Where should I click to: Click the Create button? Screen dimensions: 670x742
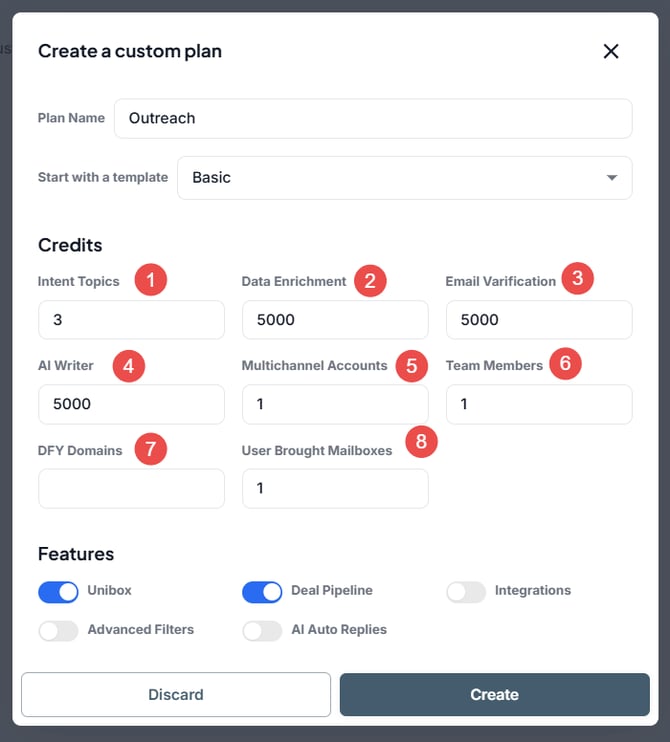pyautogui.click(x=494, y=694)
